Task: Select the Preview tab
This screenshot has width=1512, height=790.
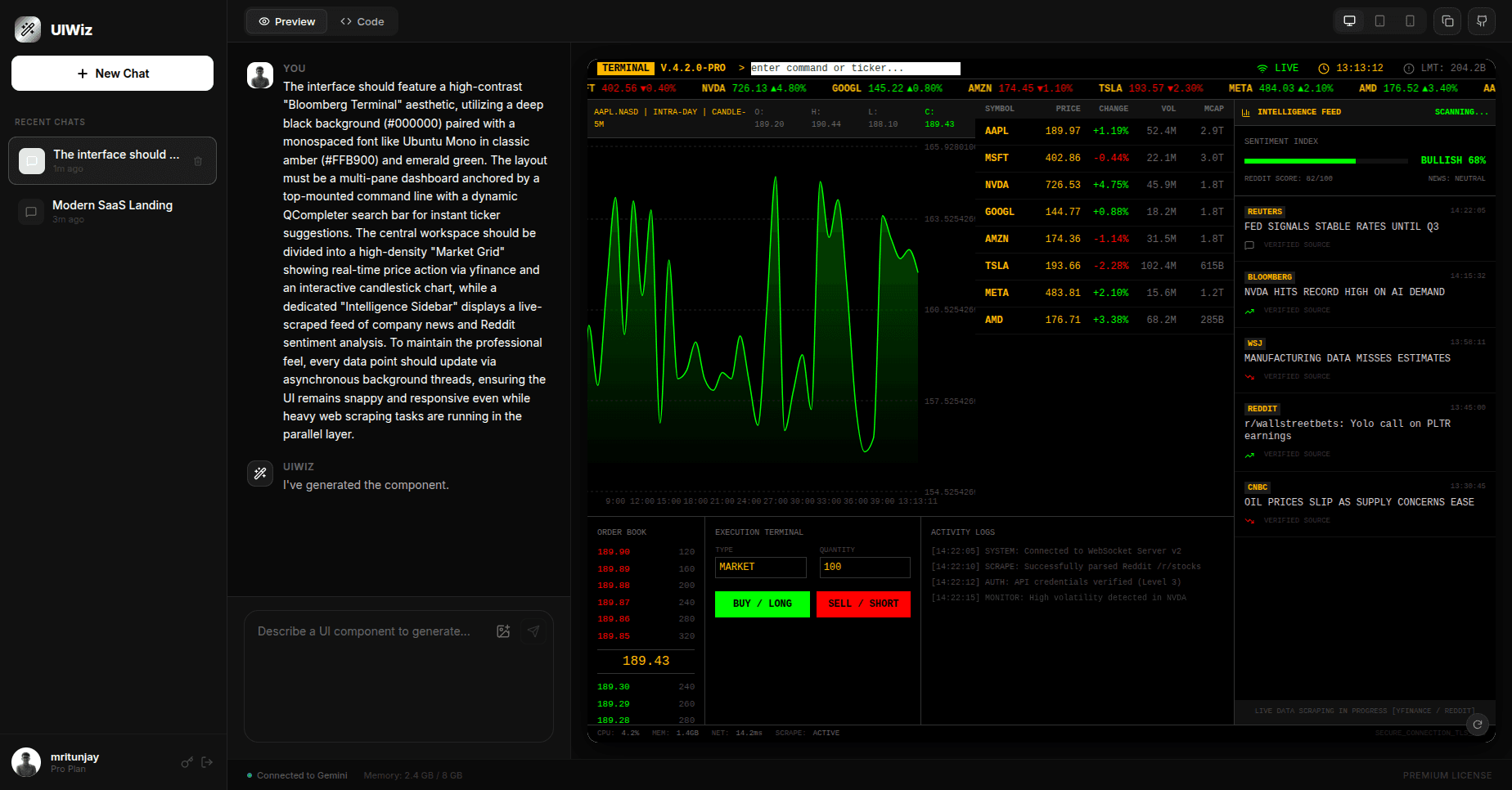Action: tap(287, 21)
